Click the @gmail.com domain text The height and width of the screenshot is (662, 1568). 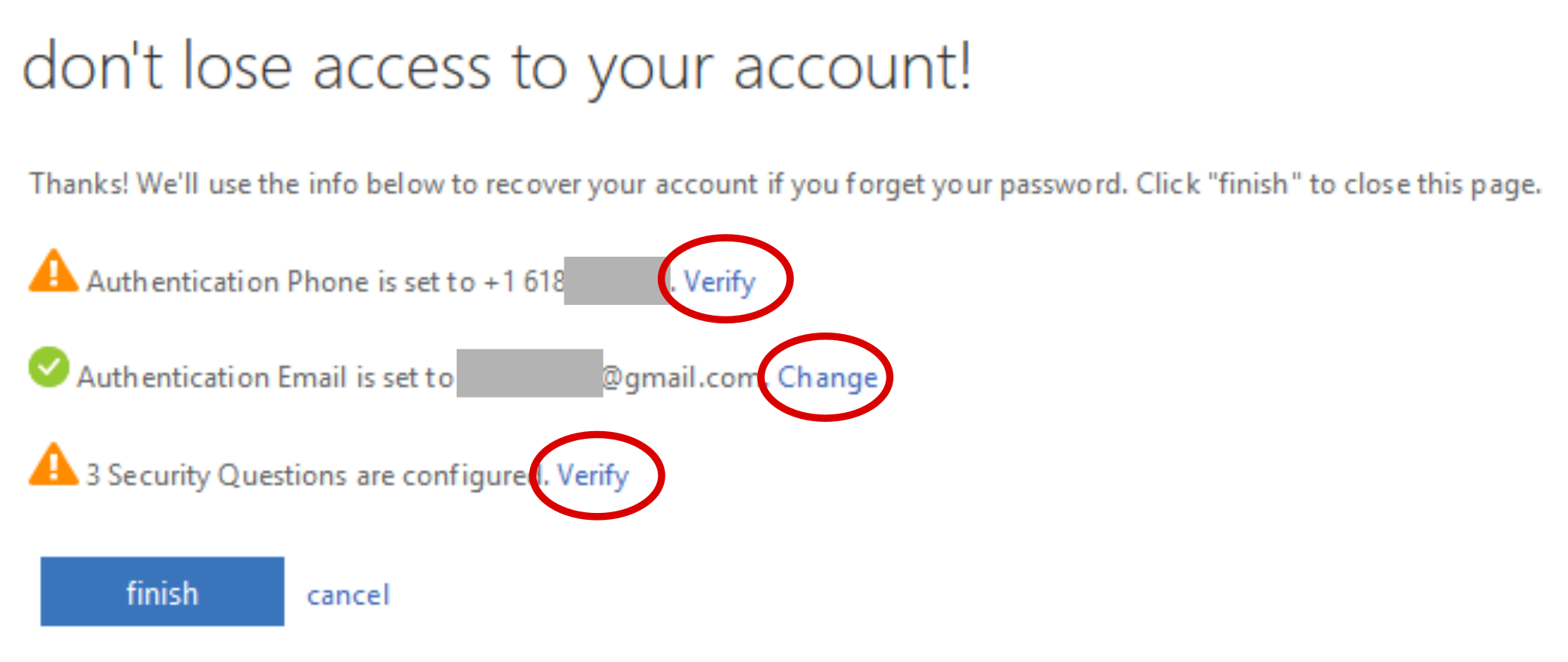click(679, 378)
